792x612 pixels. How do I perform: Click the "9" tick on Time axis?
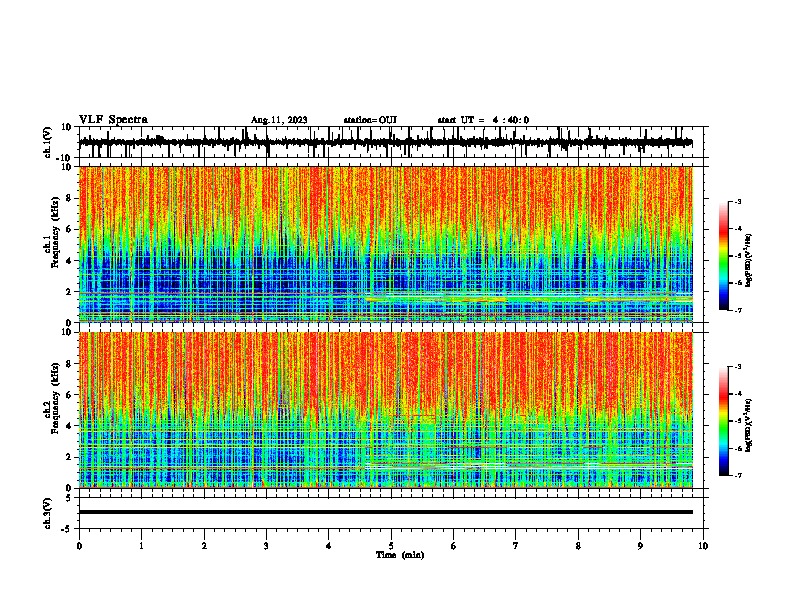(x=640, y=546)
